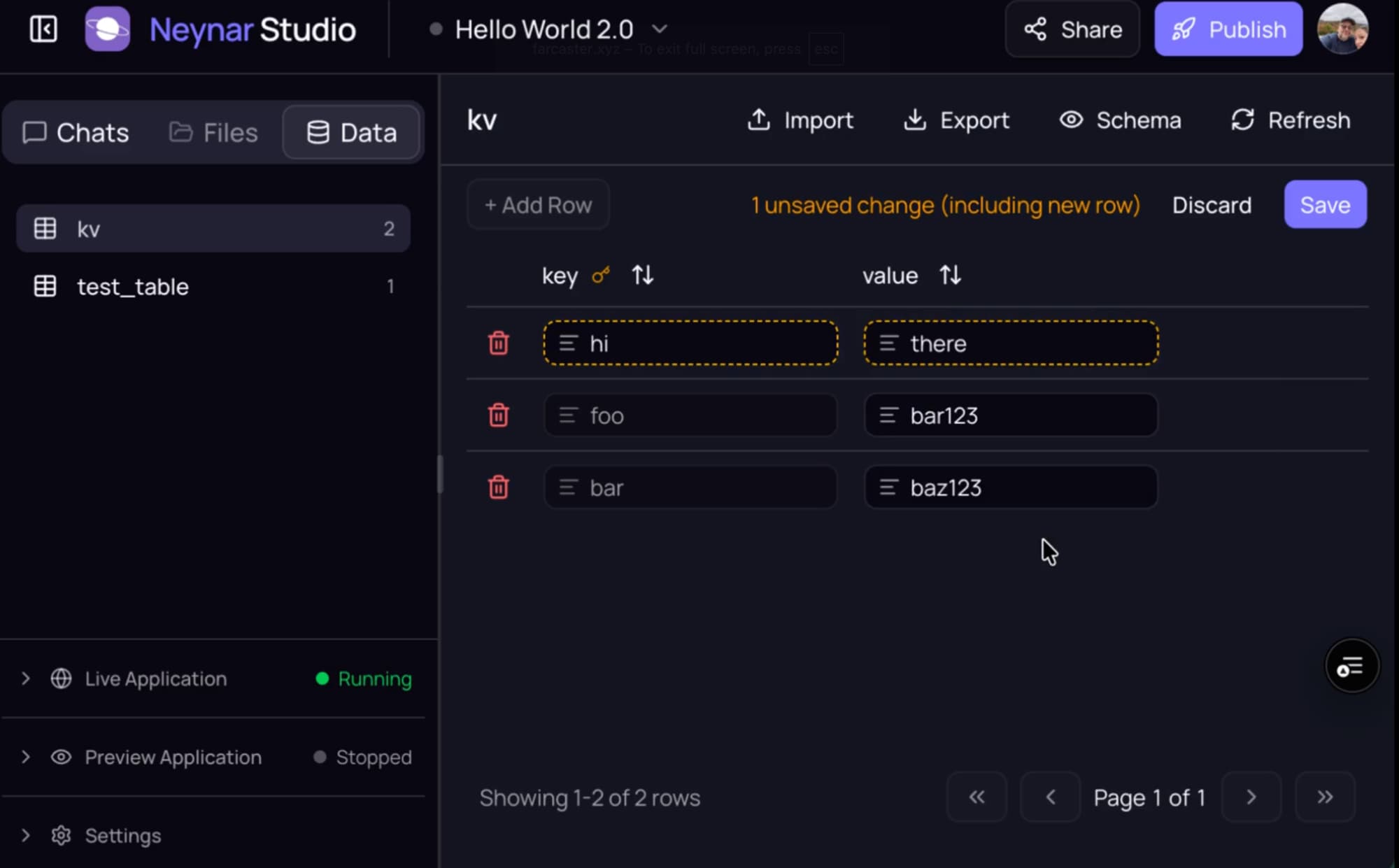This screenshot has height=868, width=1399.
Task: Delete the 'bar' row with trash icon
Action: click(498, 488)
